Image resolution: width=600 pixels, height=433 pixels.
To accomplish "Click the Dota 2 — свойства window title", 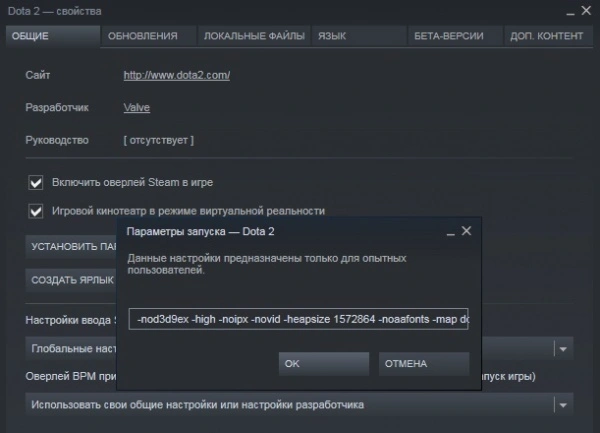I will click(55, 11).
